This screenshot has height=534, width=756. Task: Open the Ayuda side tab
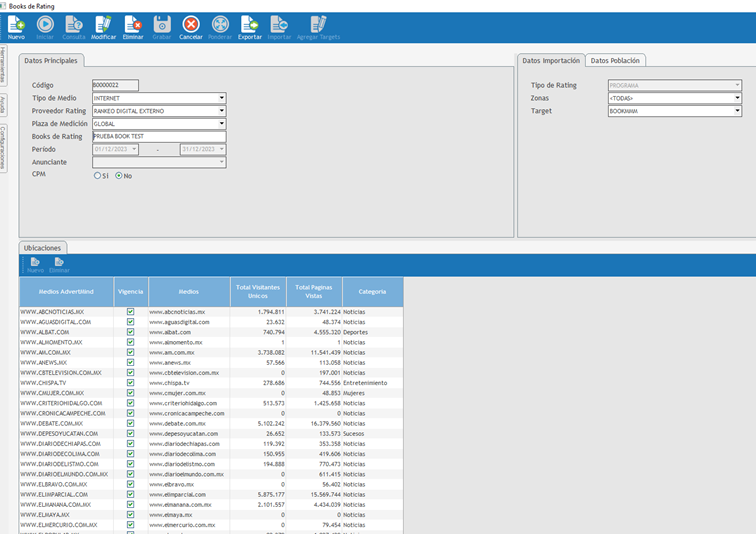point(3,105)
